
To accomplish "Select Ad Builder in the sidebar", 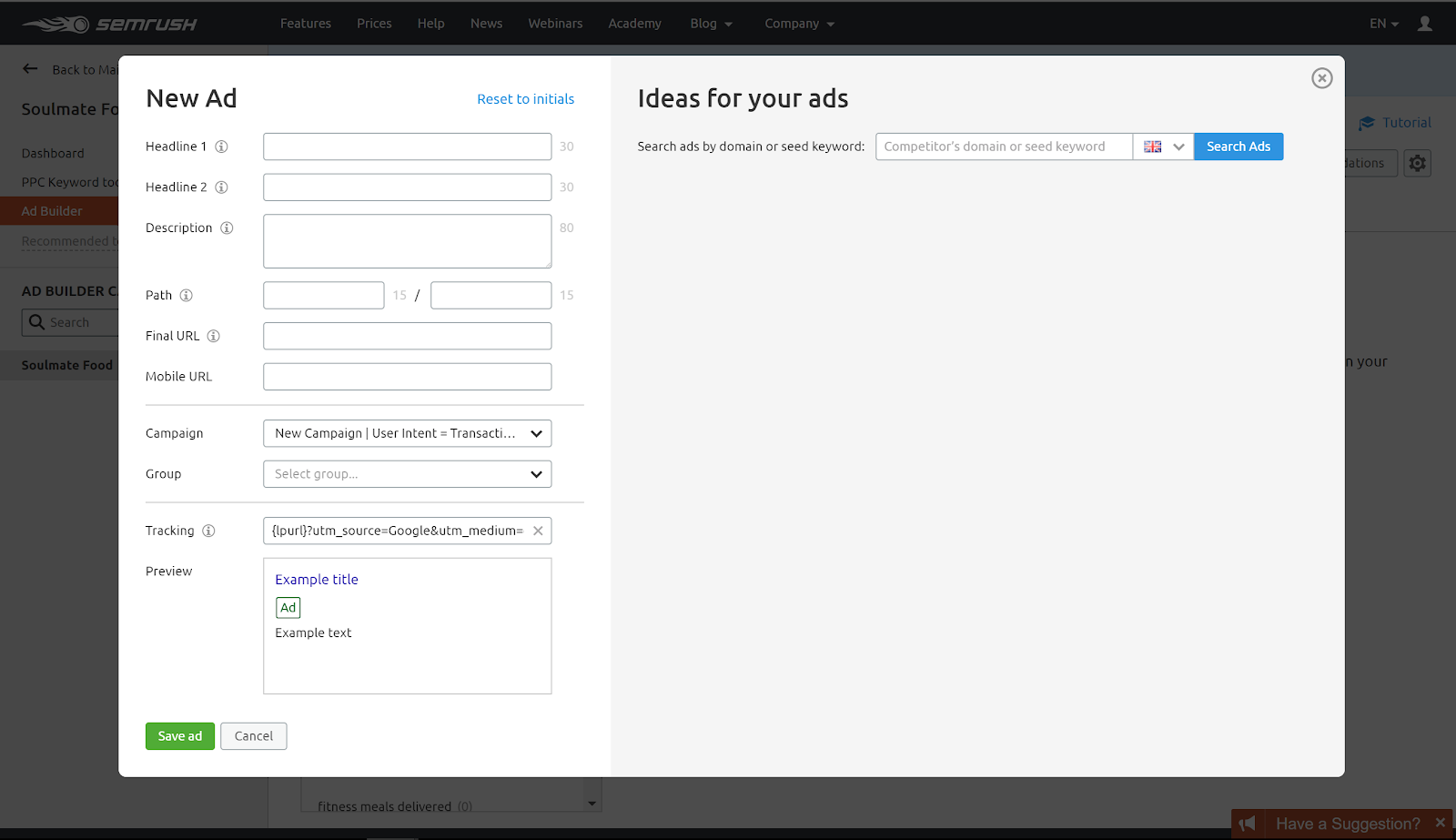I will click(x=59, y=211).
